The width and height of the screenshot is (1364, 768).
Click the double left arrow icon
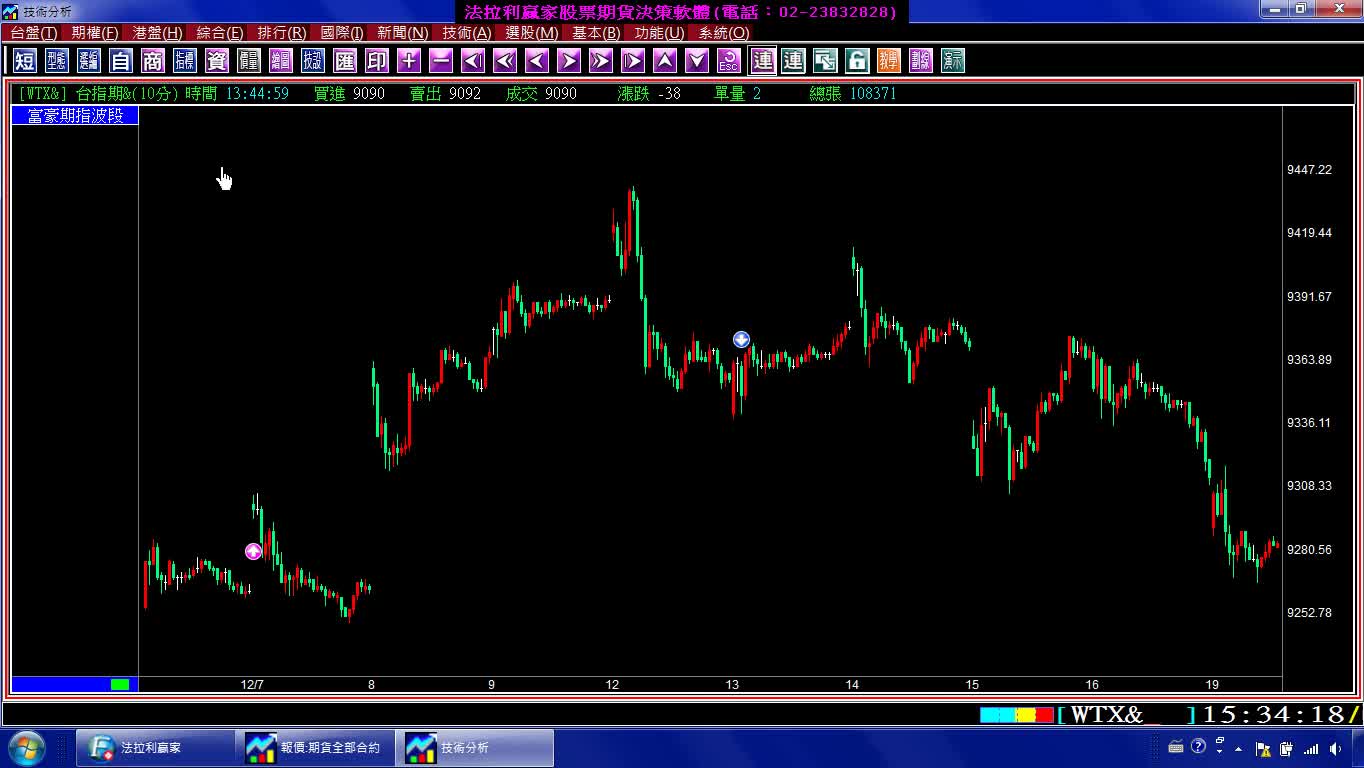[505, 61]
